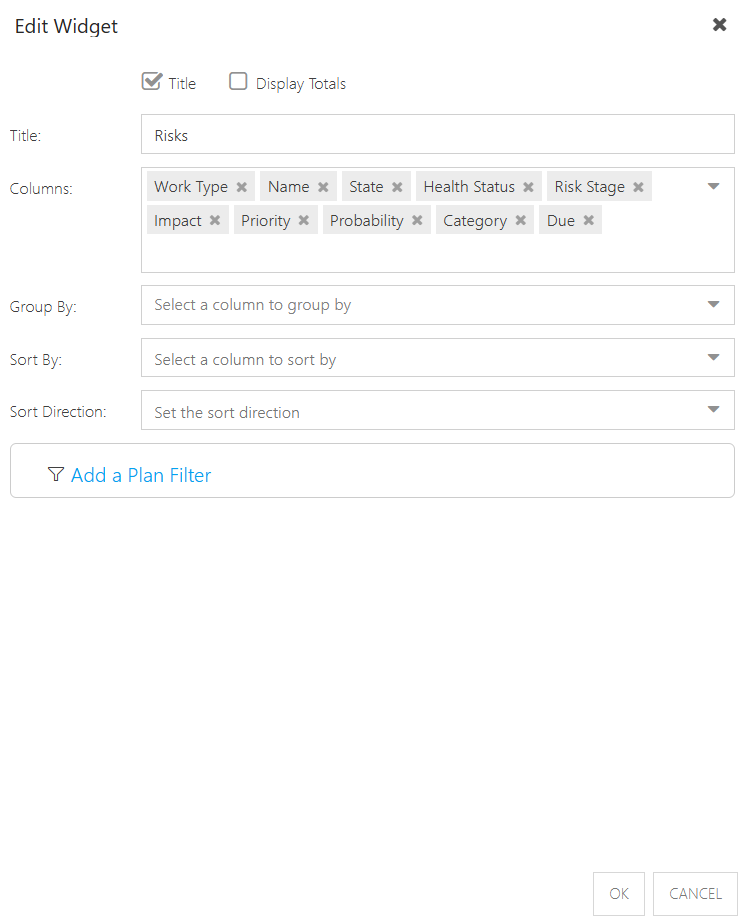
Task: Remove the Probability column tag
Action: [417, 220]
